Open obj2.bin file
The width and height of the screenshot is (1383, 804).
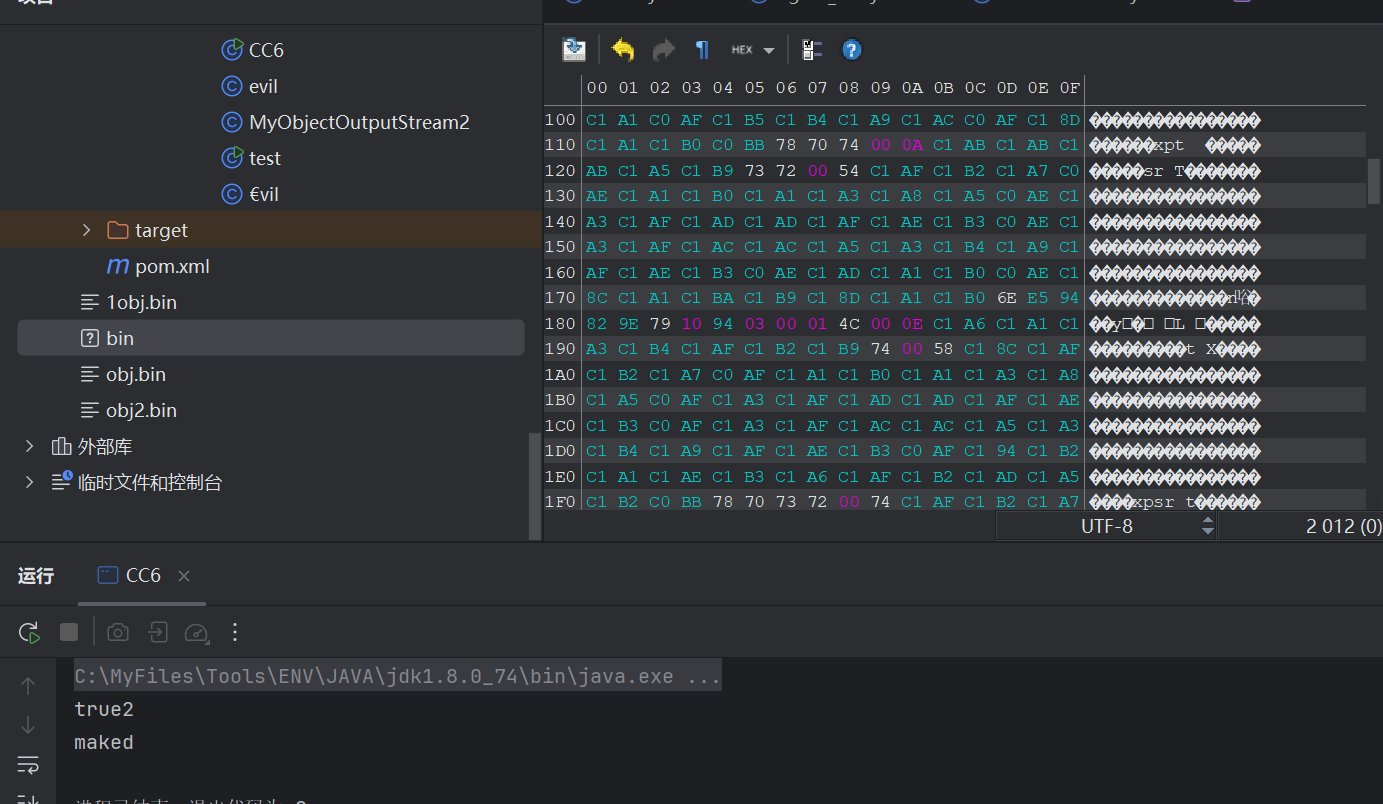141,410
